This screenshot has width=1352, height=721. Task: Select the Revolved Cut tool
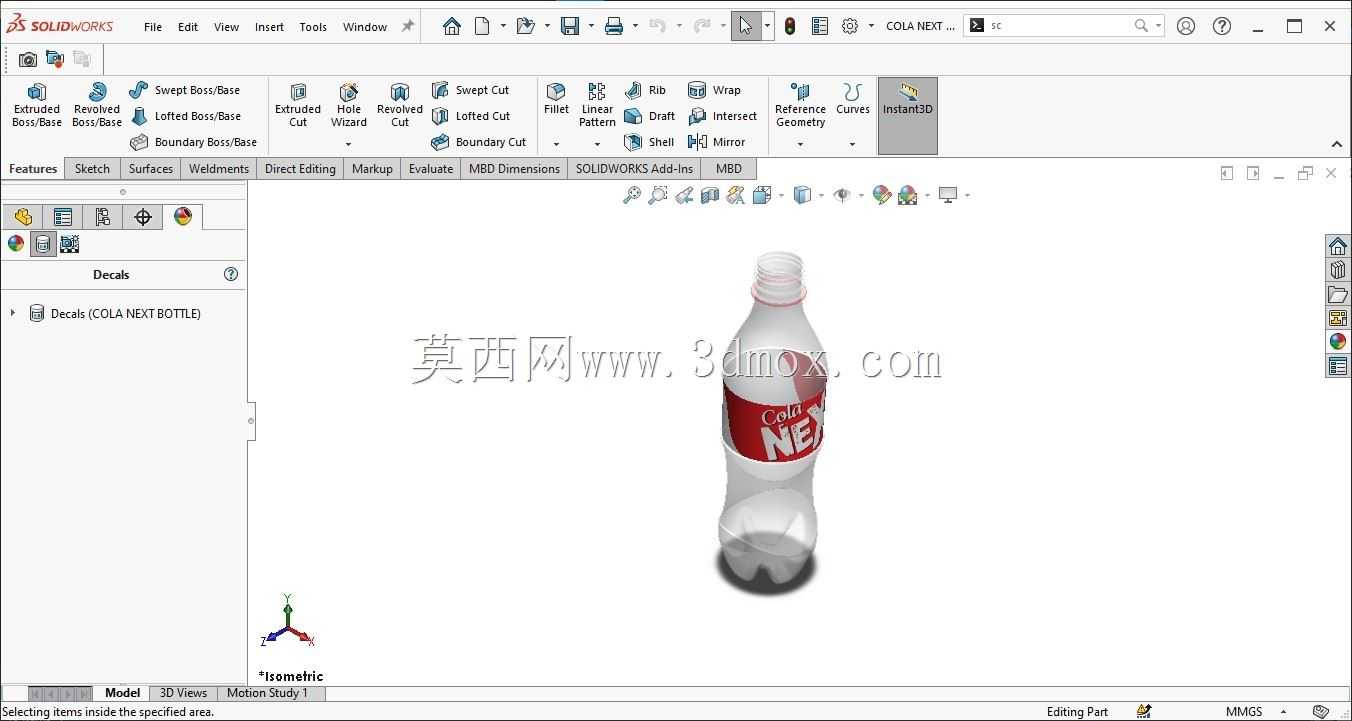pyautogui.click(x=400, y=105)
